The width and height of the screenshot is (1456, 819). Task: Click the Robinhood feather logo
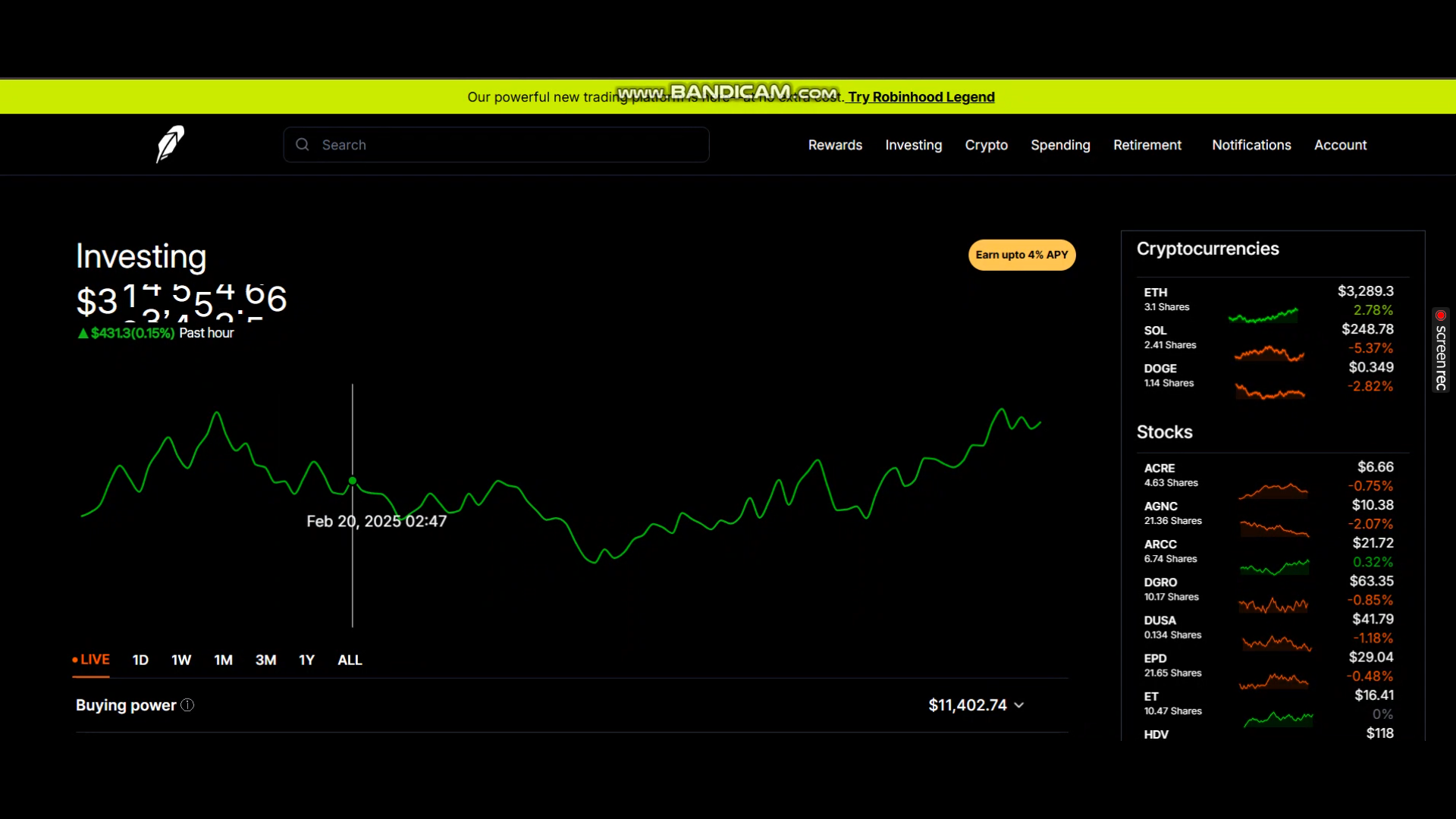tap(169, 144)
